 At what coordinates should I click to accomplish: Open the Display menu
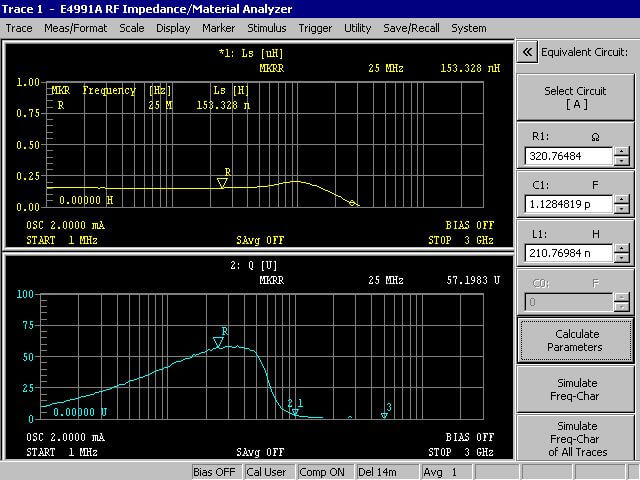173,28
